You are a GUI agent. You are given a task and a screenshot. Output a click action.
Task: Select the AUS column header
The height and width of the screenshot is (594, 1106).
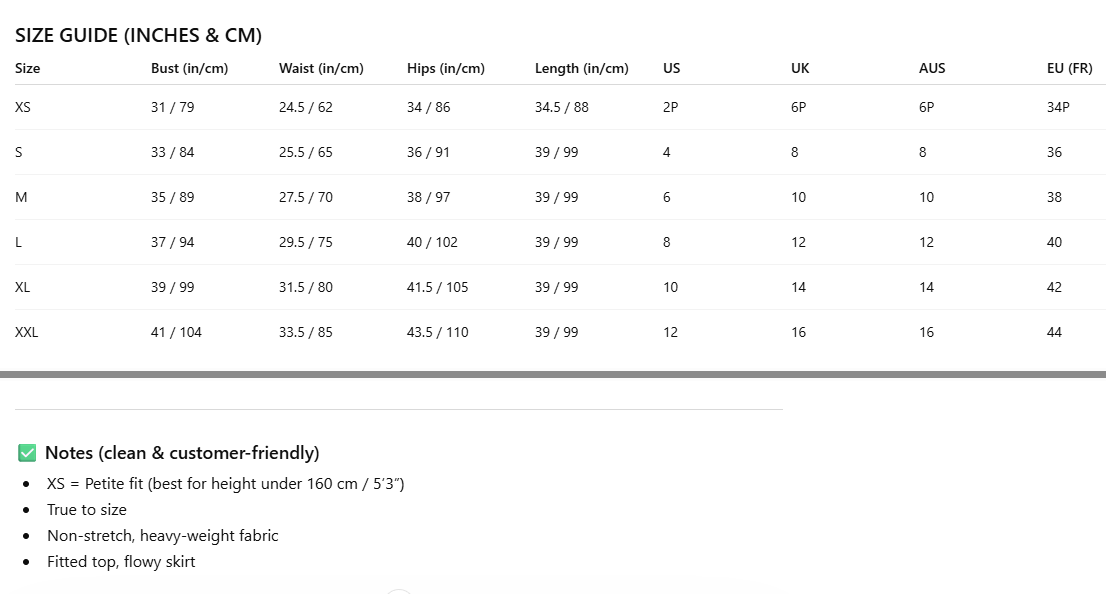point(931,68)
